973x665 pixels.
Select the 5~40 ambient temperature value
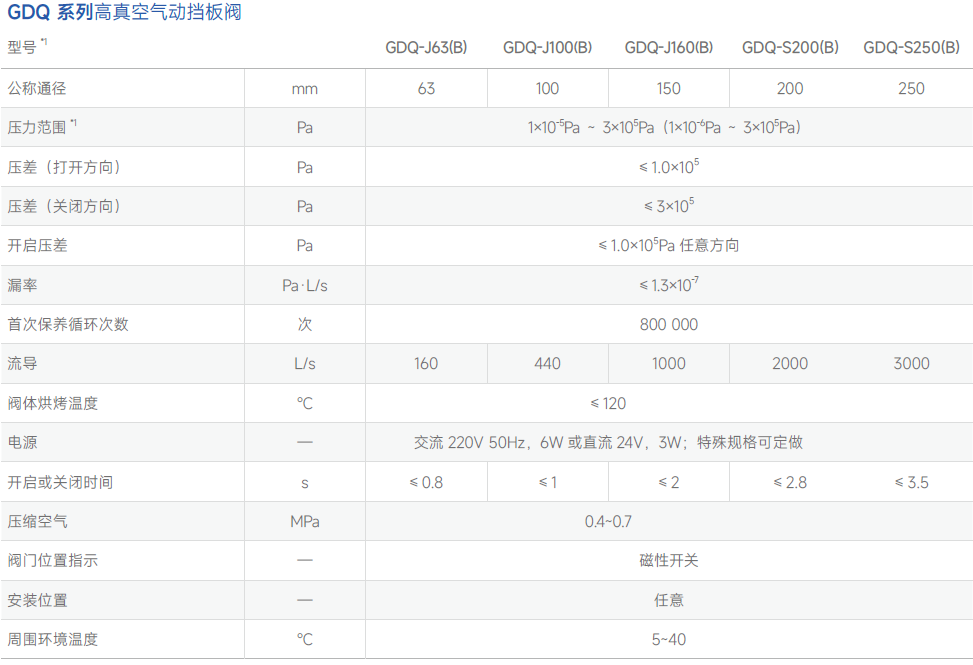(x=668, y=639)
